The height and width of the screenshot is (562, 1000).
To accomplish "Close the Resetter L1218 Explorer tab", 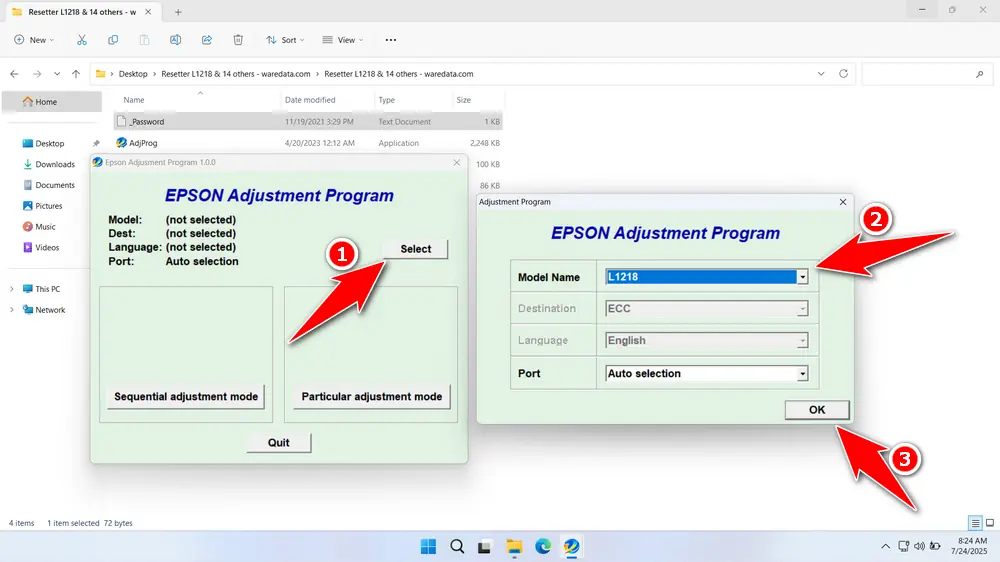I will tap(148, 12).
